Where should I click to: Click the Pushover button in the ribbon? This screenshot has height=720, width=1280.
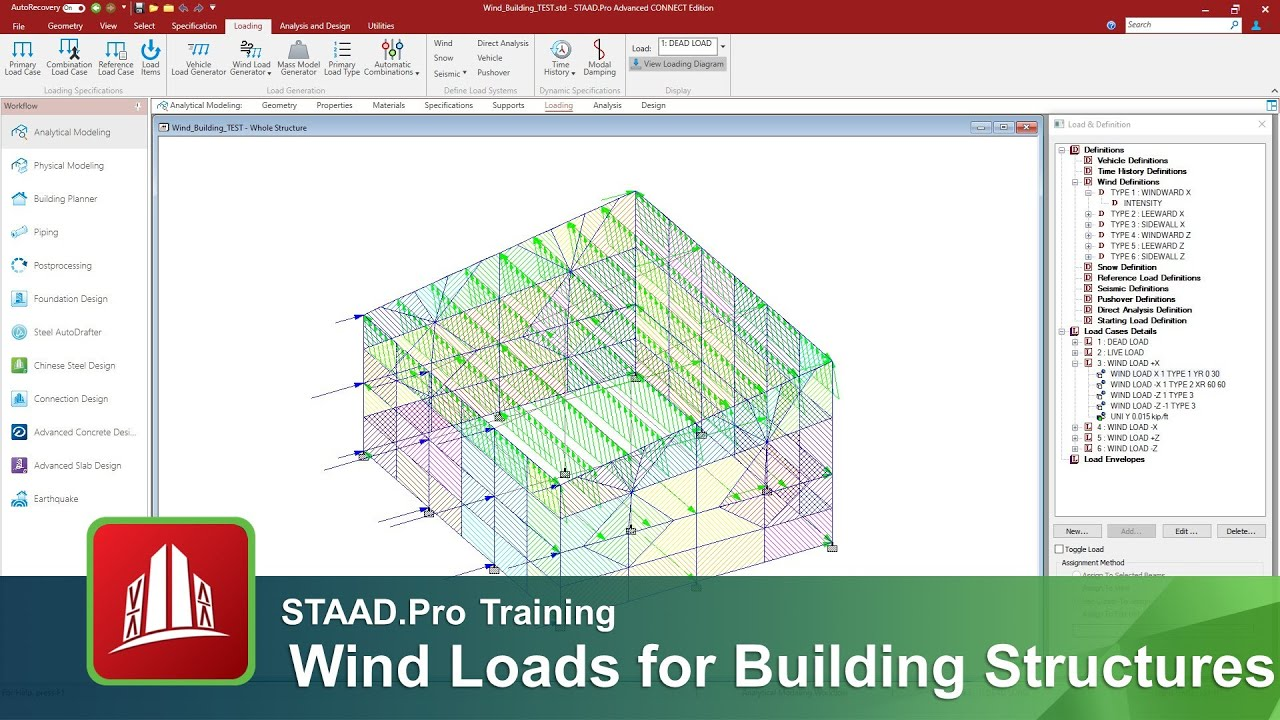click(494, 73)
